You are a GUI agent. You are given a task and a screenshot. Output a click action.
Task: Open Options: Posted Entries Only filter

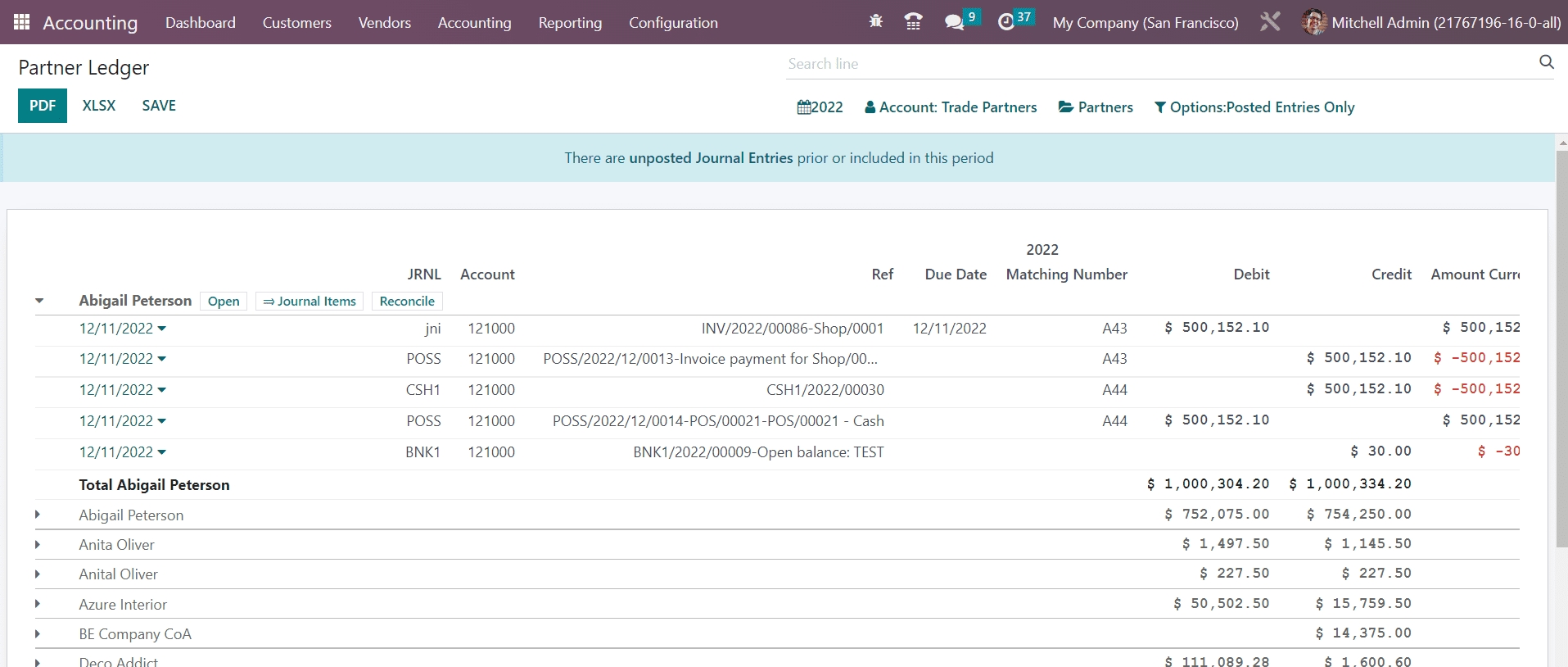1254,107
